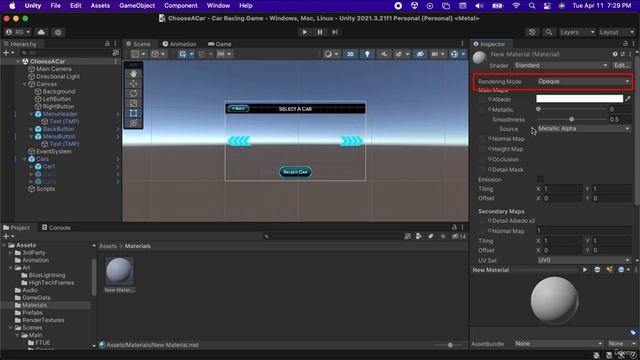Viewport: 640px width, 360px height.
Task: Open the Assets menu
Action: (100, 6)
